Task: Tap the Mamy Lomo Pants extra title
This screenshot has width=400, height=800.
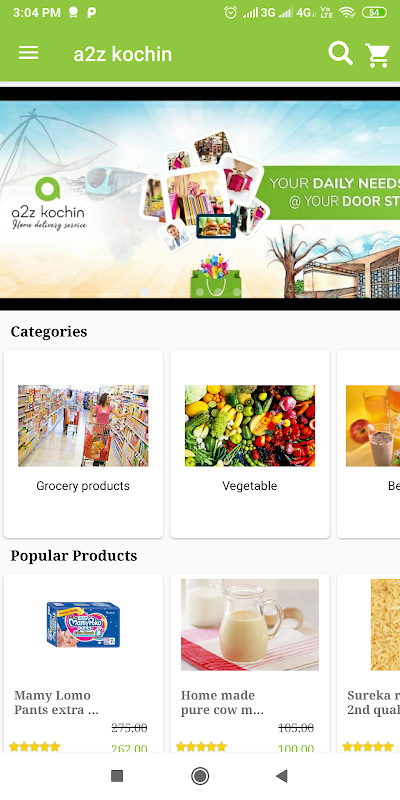Action: [x=57, y=703]
